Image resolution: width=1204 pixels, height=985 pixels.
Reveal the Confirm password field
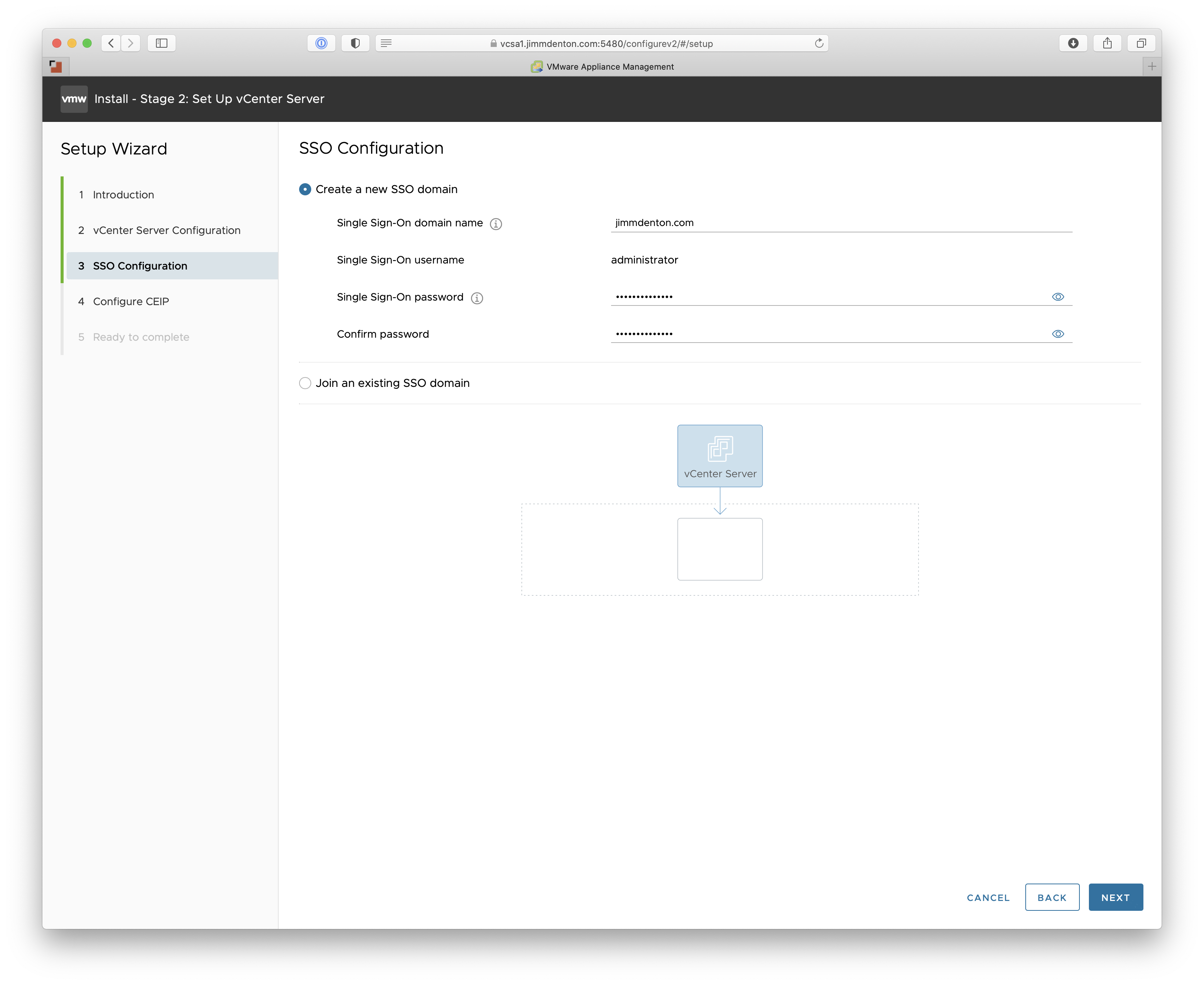(x=1057, y=334)
